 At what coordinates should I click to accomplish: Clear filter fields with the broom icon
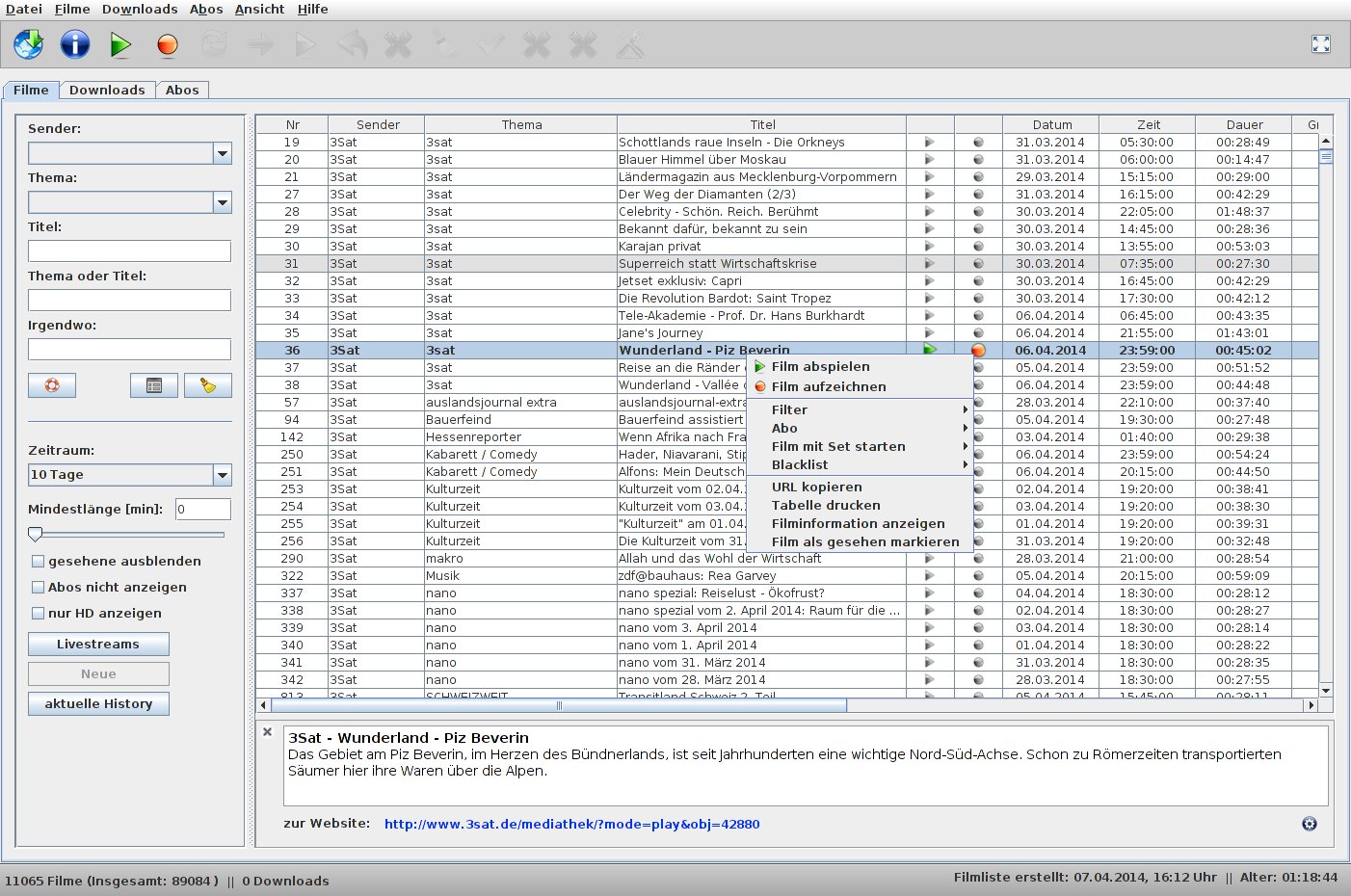click(x=207, y=385)
